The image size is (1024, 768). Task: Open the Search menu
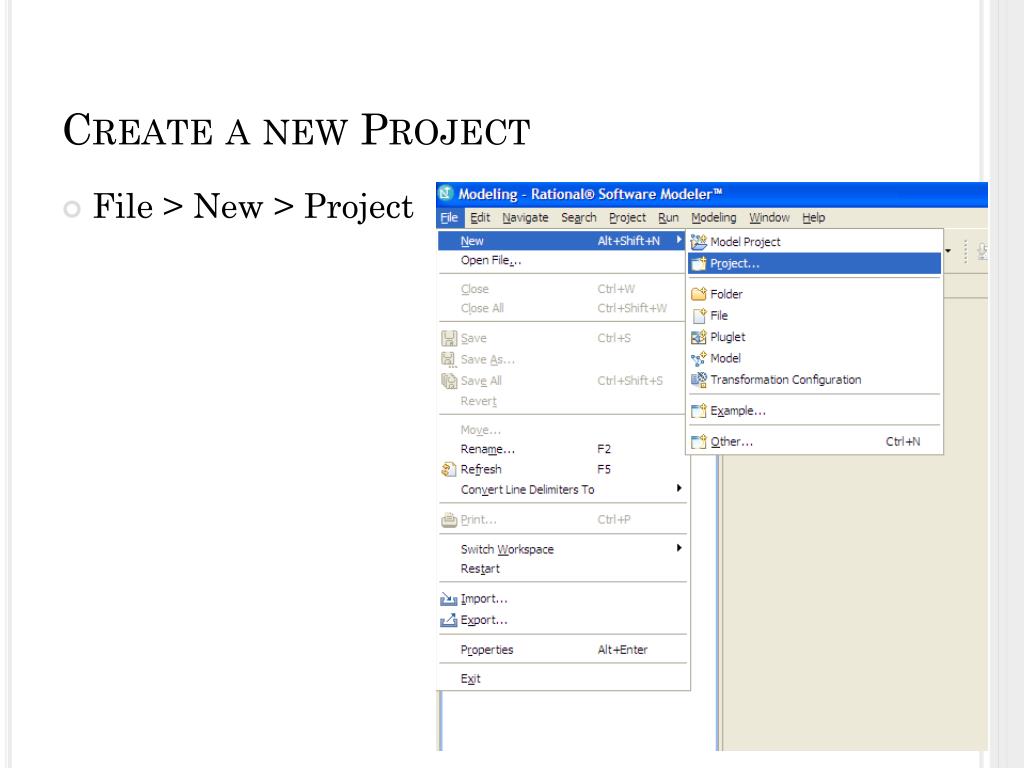point(579,217)
